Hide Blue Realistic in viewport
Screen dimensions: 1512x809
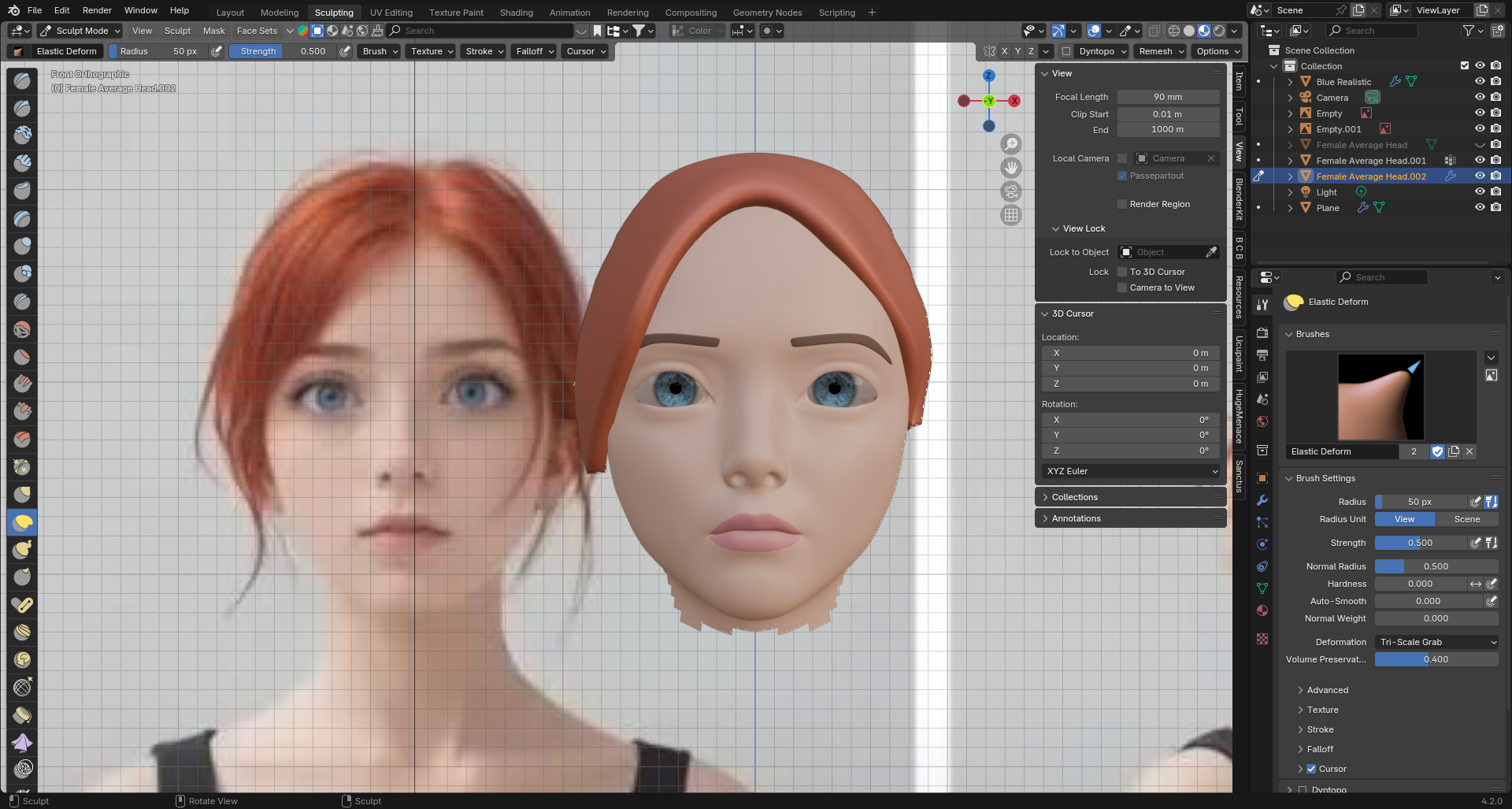coord(1480,81)
